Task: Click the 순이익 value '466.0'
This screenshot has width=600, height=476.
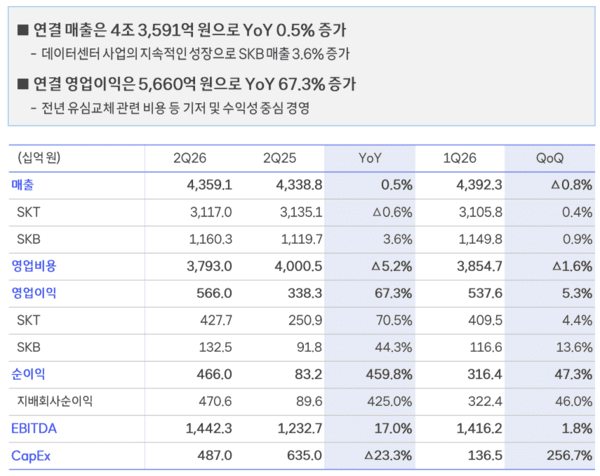Action: 214,375
